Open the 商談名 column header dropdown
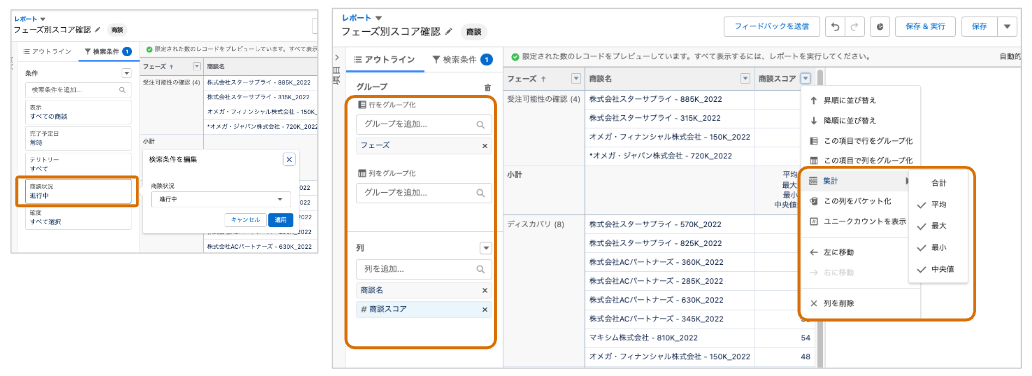The width and height of the screenshot is (1032, 376). coord(745,79)
